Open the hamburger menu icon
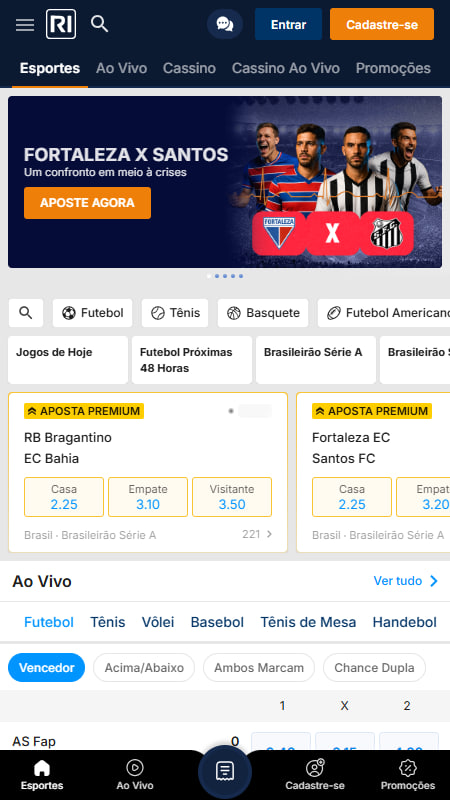The image size is (450, 800). (24, 24)
